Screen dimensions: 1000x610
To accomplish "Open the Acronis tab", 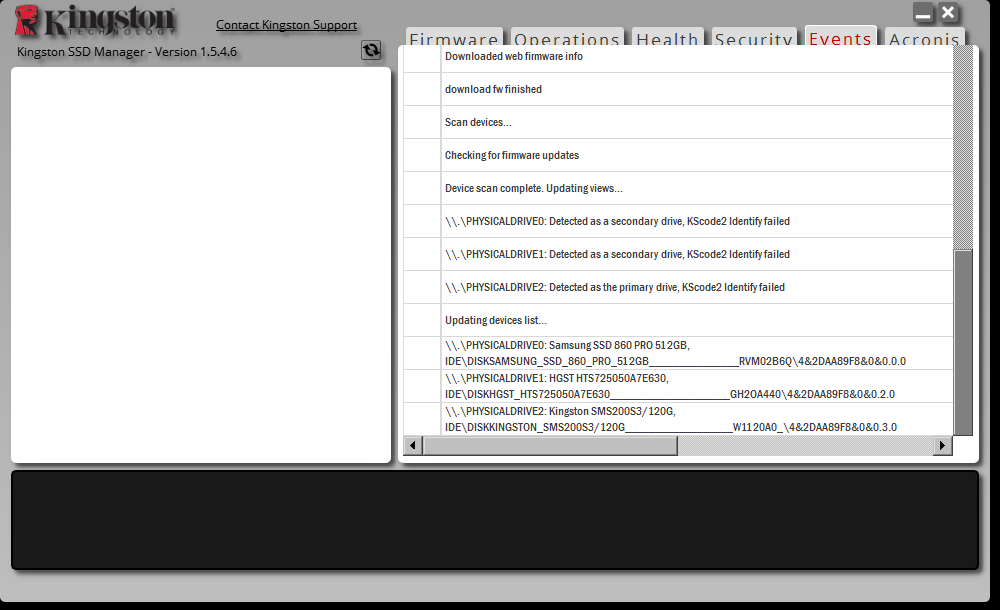I will 924,37.
